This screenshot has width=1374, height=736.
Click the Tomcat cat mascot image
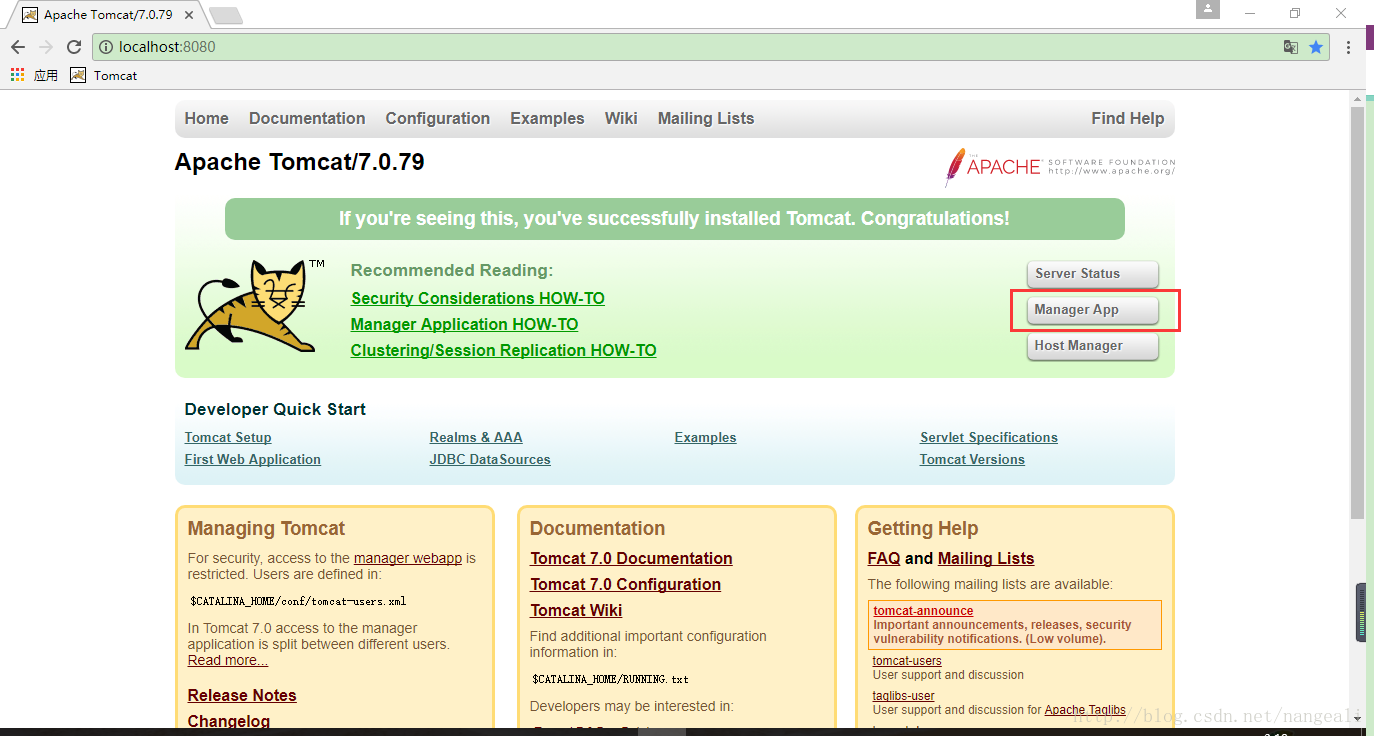point(255,305)
